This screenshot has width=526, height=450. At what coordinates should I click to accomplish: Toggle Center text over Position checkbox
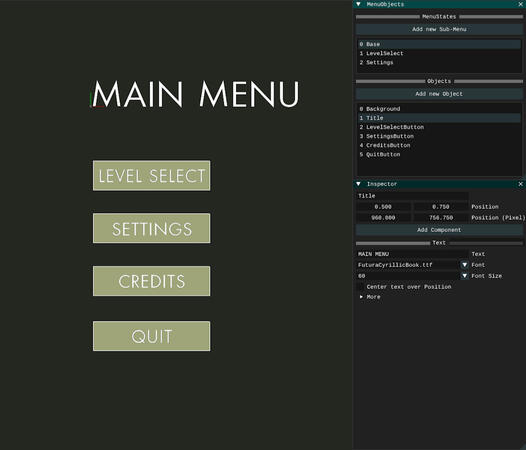(x=360, y=287)
